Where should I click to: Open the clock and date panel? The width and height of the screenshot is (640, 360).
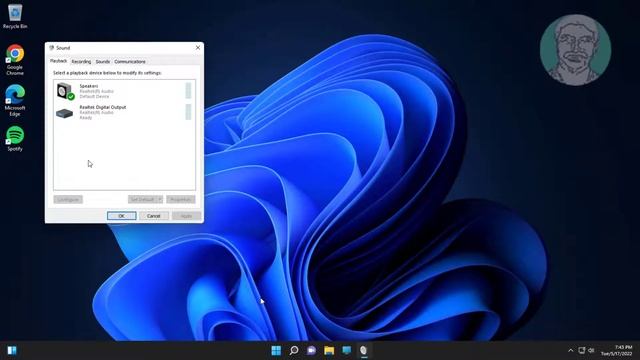(616, 350)
